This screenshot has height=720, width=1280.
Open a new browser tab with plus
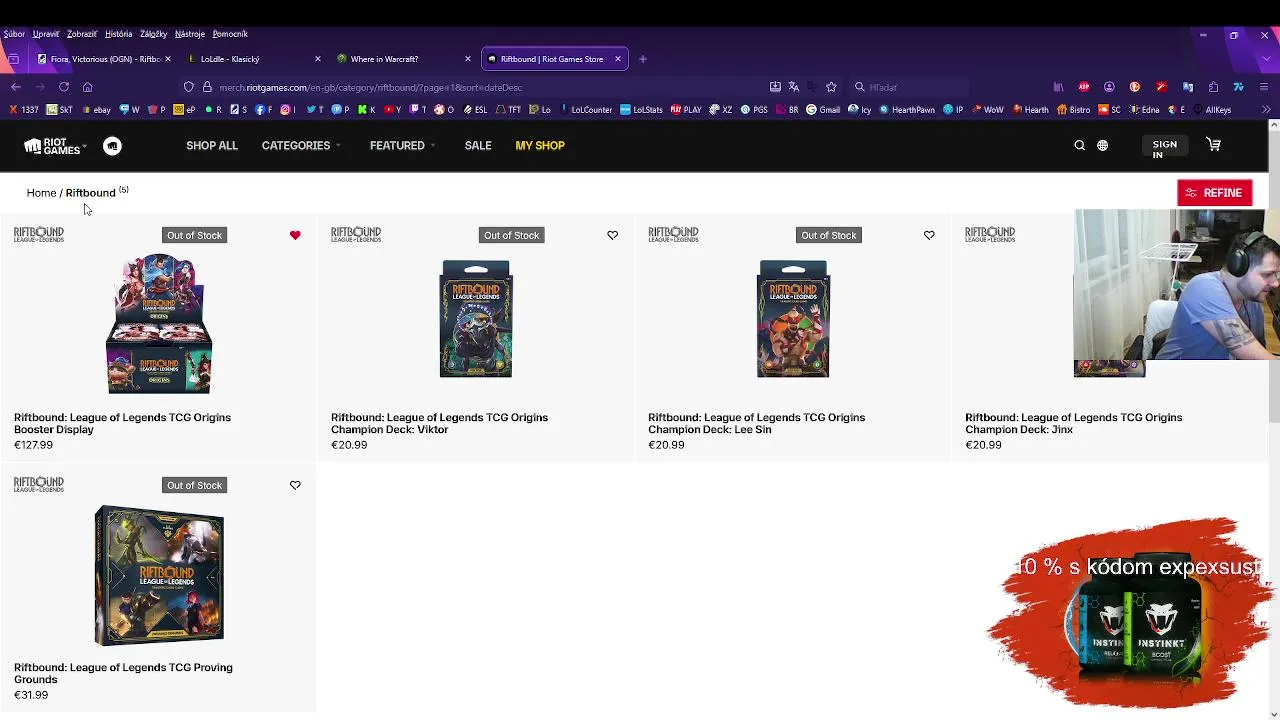643,59
